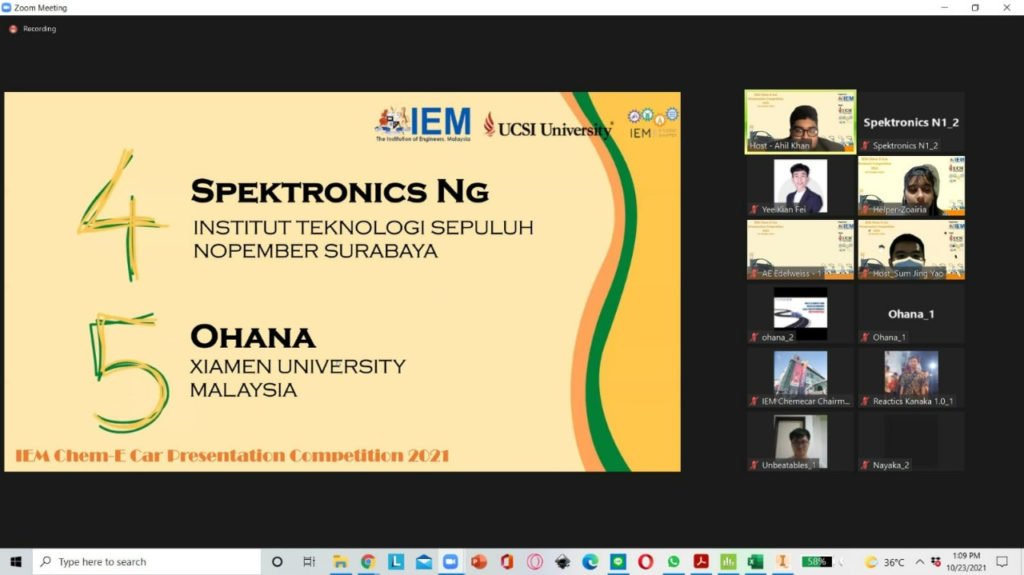Open Task View from the taskbar
1024x575 pixels.
pos(309,562)
